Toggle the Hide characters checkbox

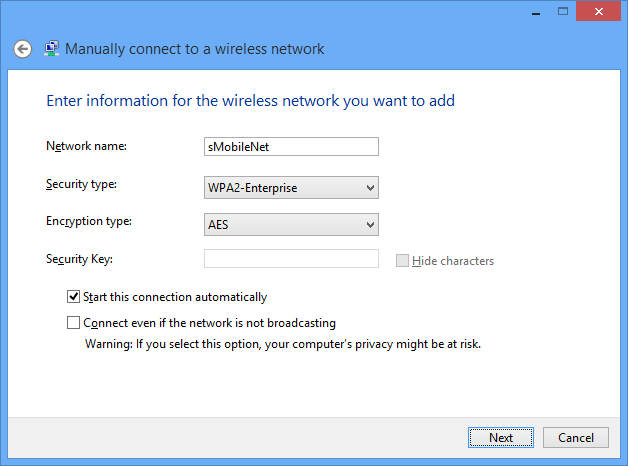[403, 261]
